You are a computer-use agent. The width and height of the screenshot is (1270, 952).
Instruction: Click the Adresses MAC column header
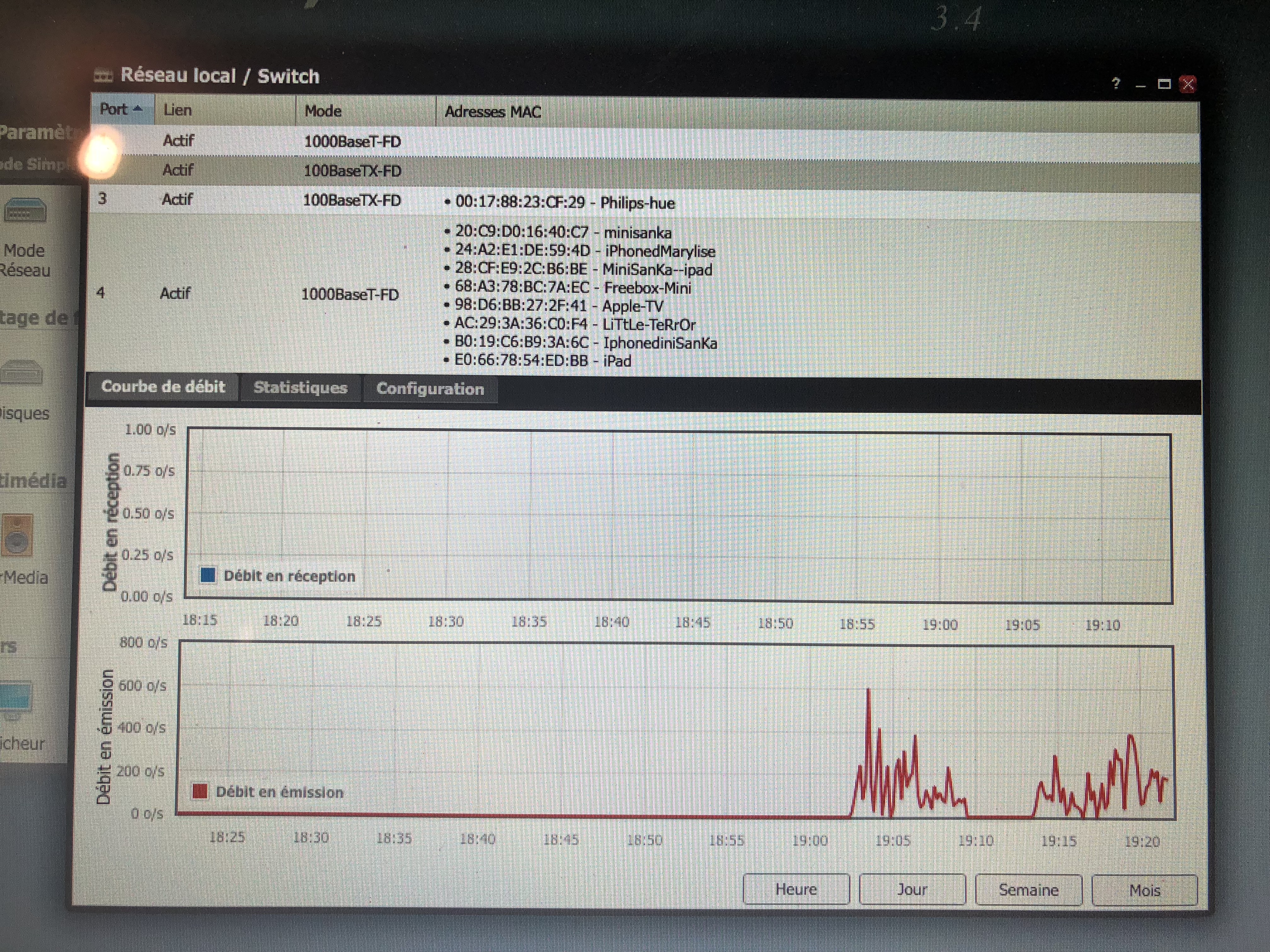(x=493, y=112)
